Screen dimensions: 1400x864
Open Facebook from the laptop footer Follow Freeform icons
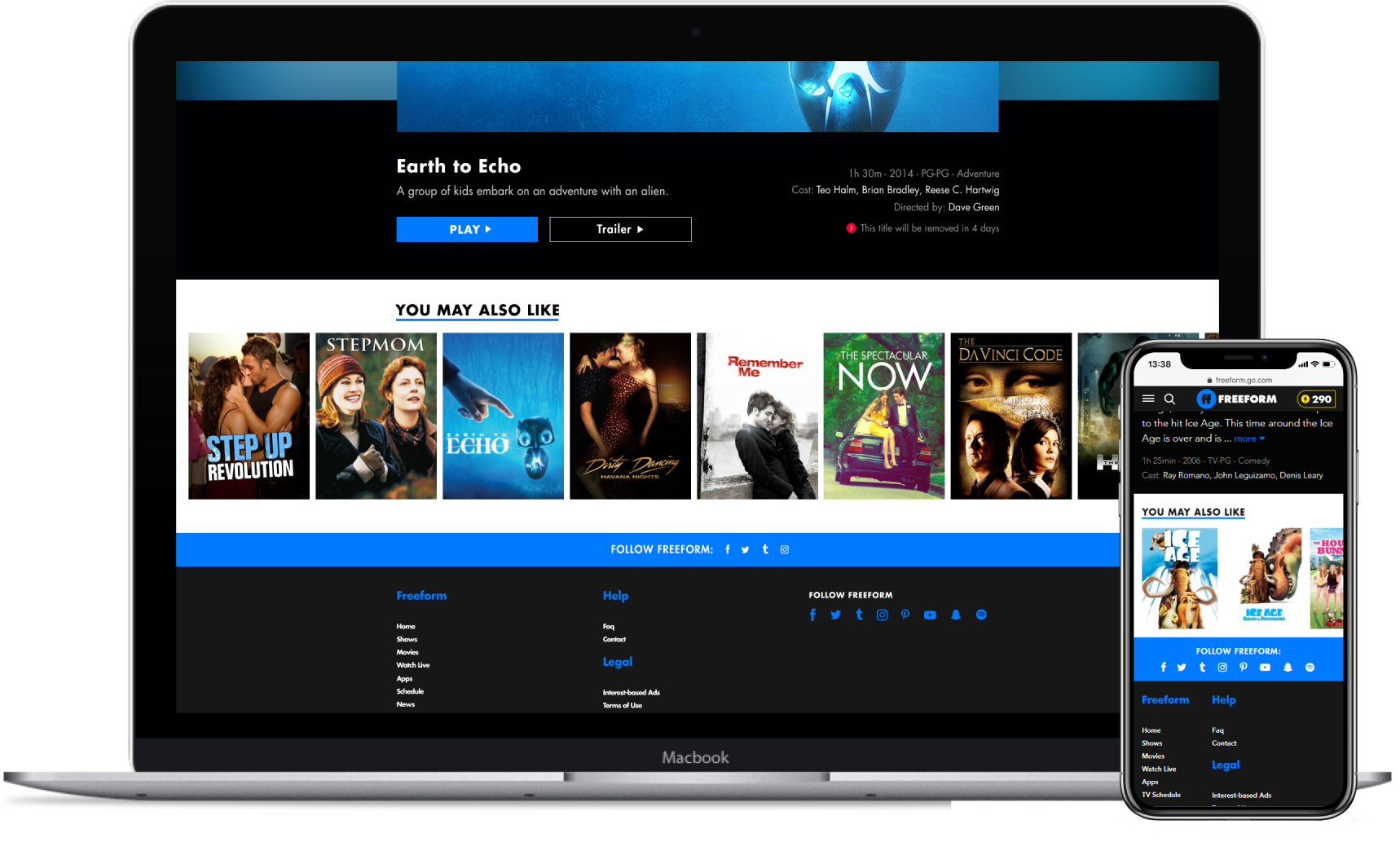coord(812,615)
